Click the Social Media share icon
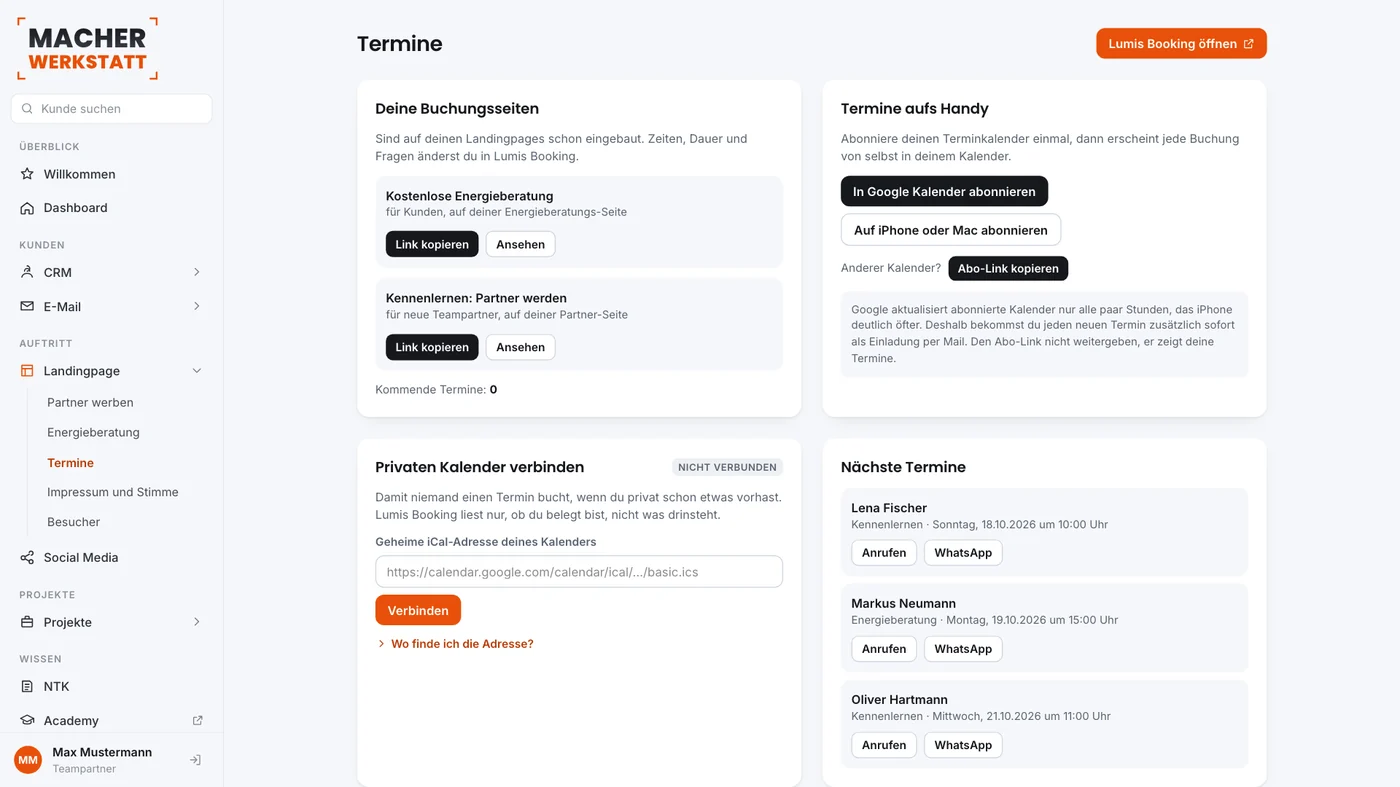 pos(27,557)
